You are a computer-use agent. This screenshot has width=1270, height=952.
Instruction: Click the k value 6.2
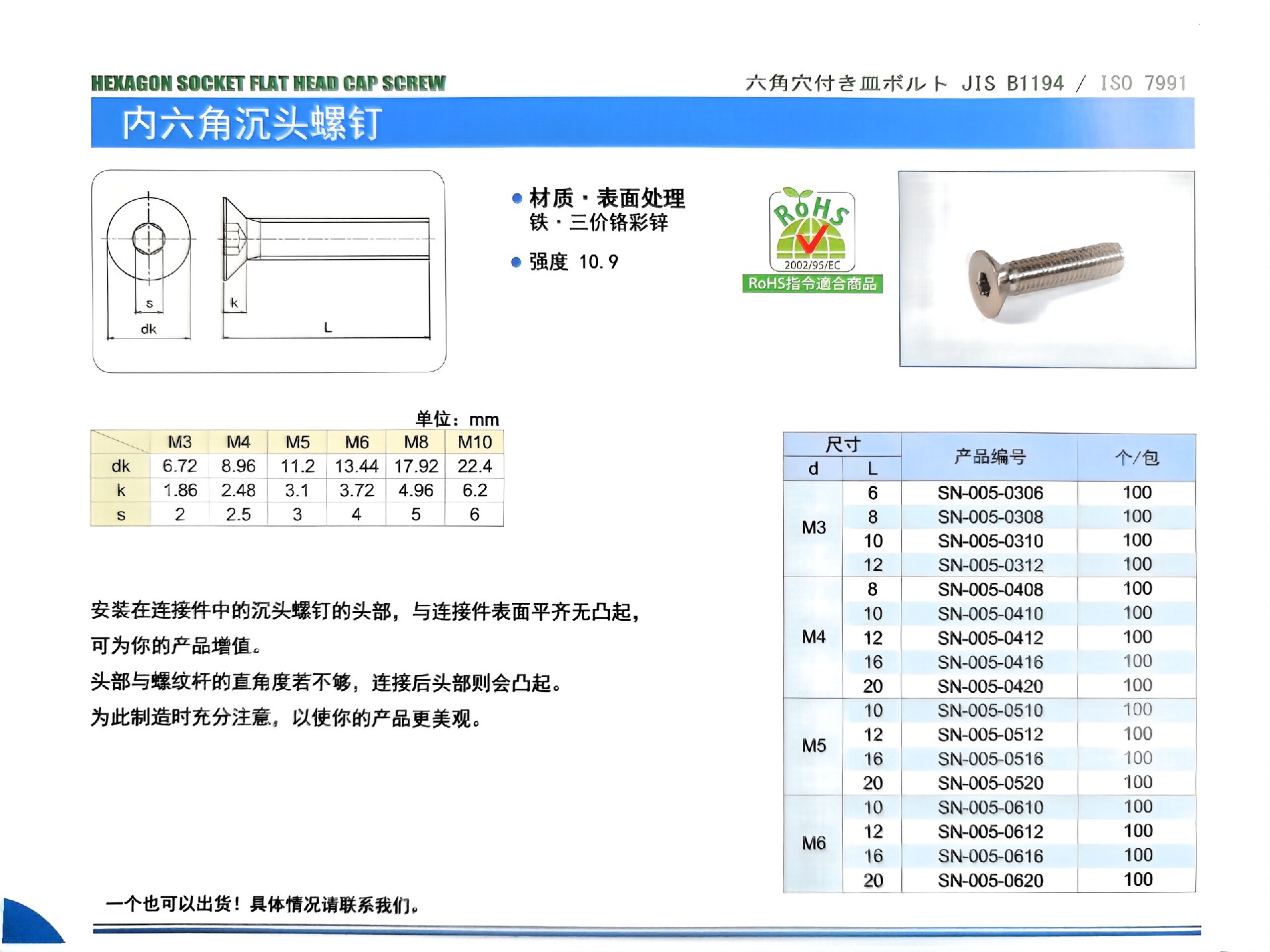475,491
